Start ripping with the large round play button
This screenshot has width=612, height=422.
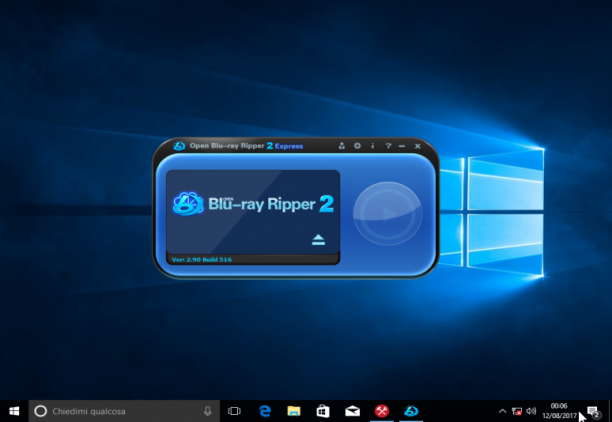(x=387, y=214)
